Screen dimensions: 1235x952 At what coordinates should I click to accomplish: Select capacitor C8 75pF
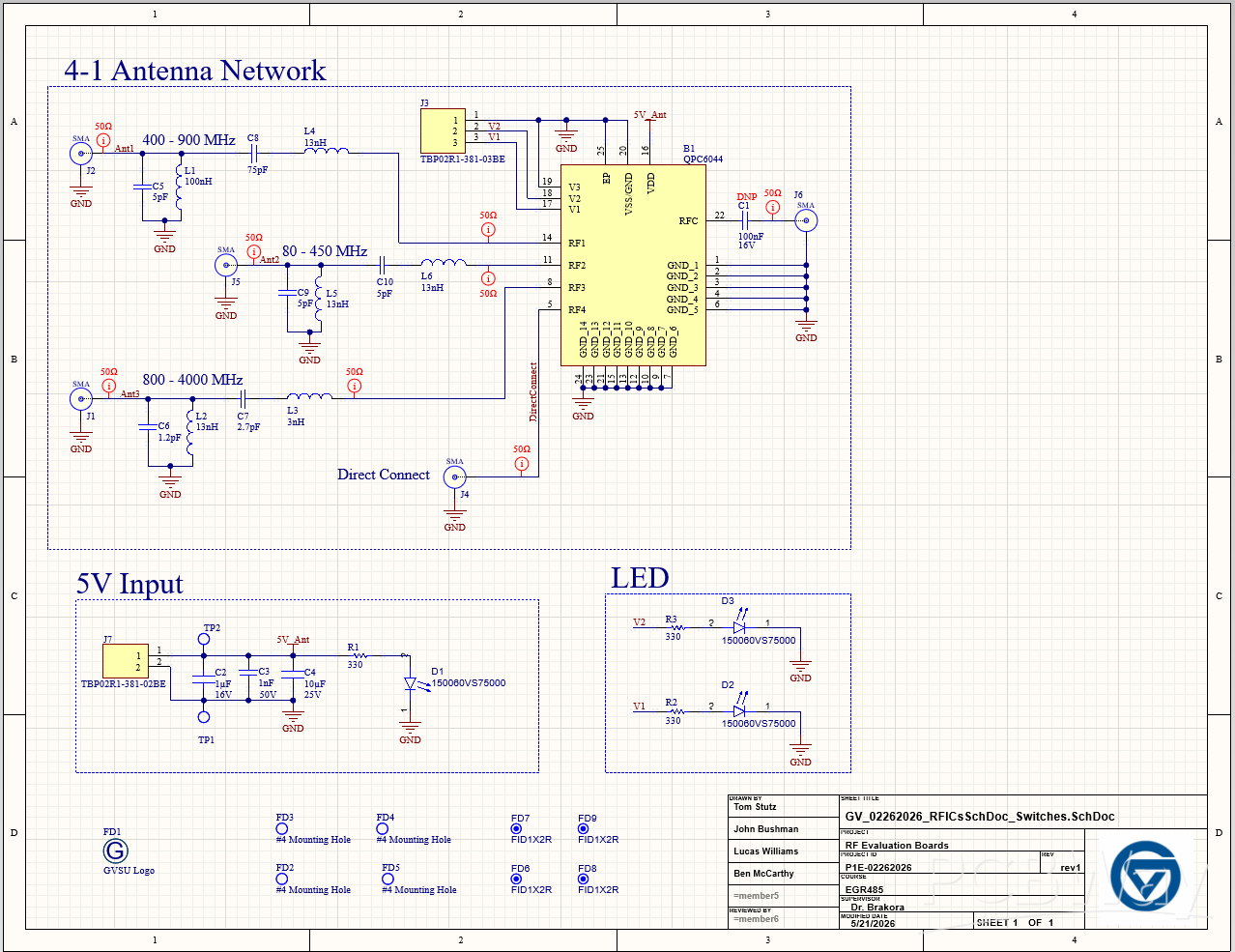(x=253, y=154)
